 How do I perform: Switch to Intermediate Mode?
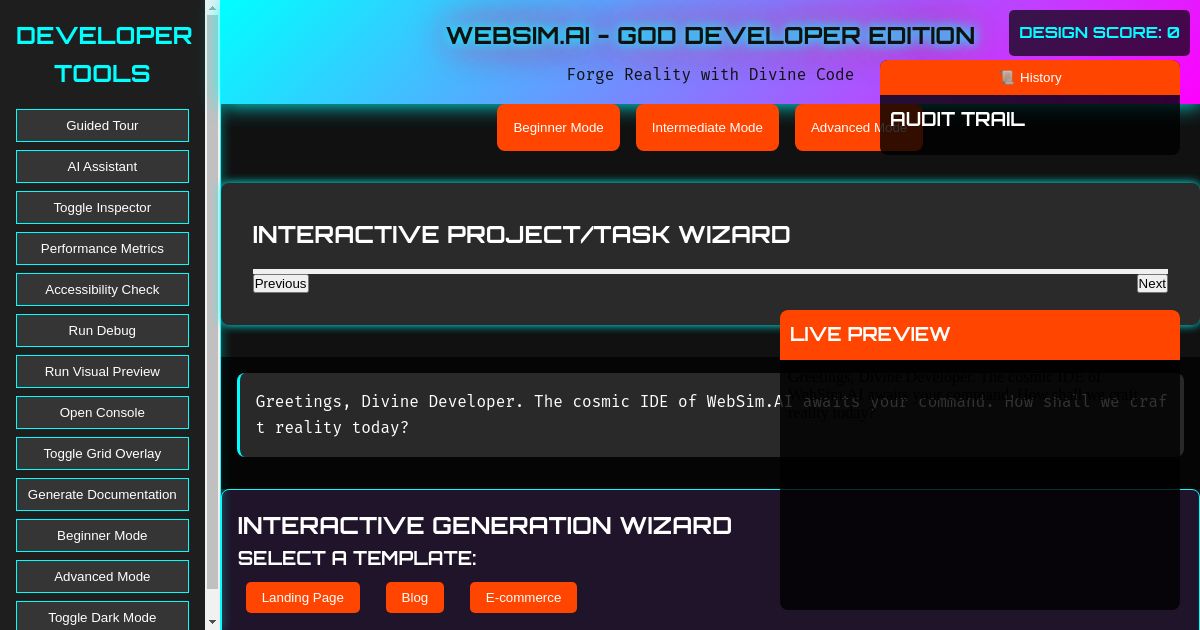[x=707, y=127]
